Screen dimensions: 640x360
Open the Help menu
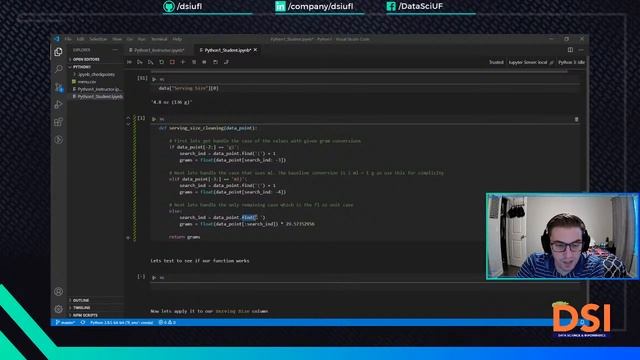coord(177,39)
